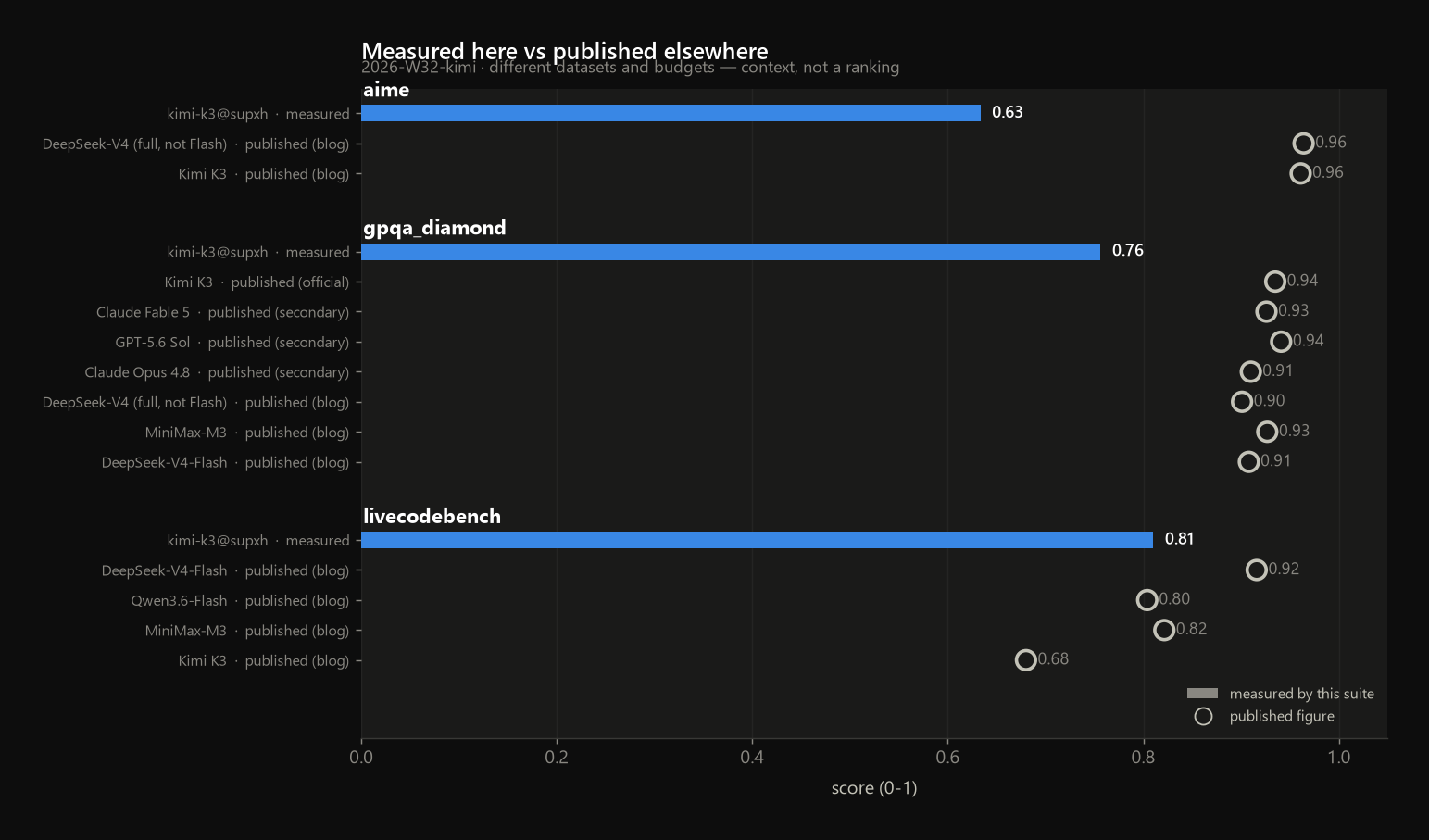Click the 'livecodebench' section heading
This screenshot has width=1429, height=840.
(432, 516)
